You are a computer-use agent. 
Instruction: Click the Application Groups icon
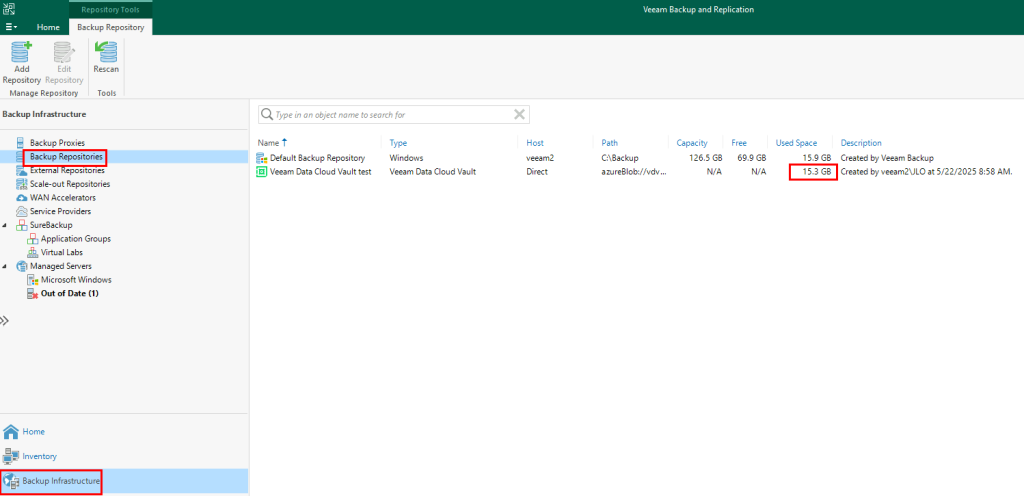pos(33,239)
